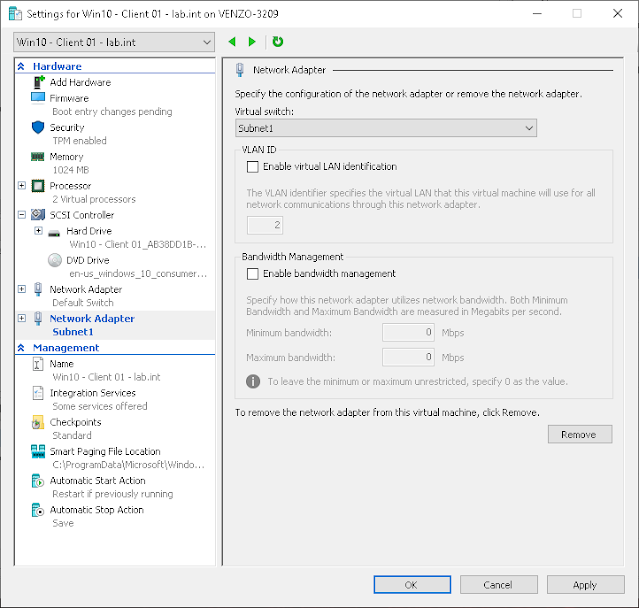Click the green forward arrow icon

[x=252, y=42]
